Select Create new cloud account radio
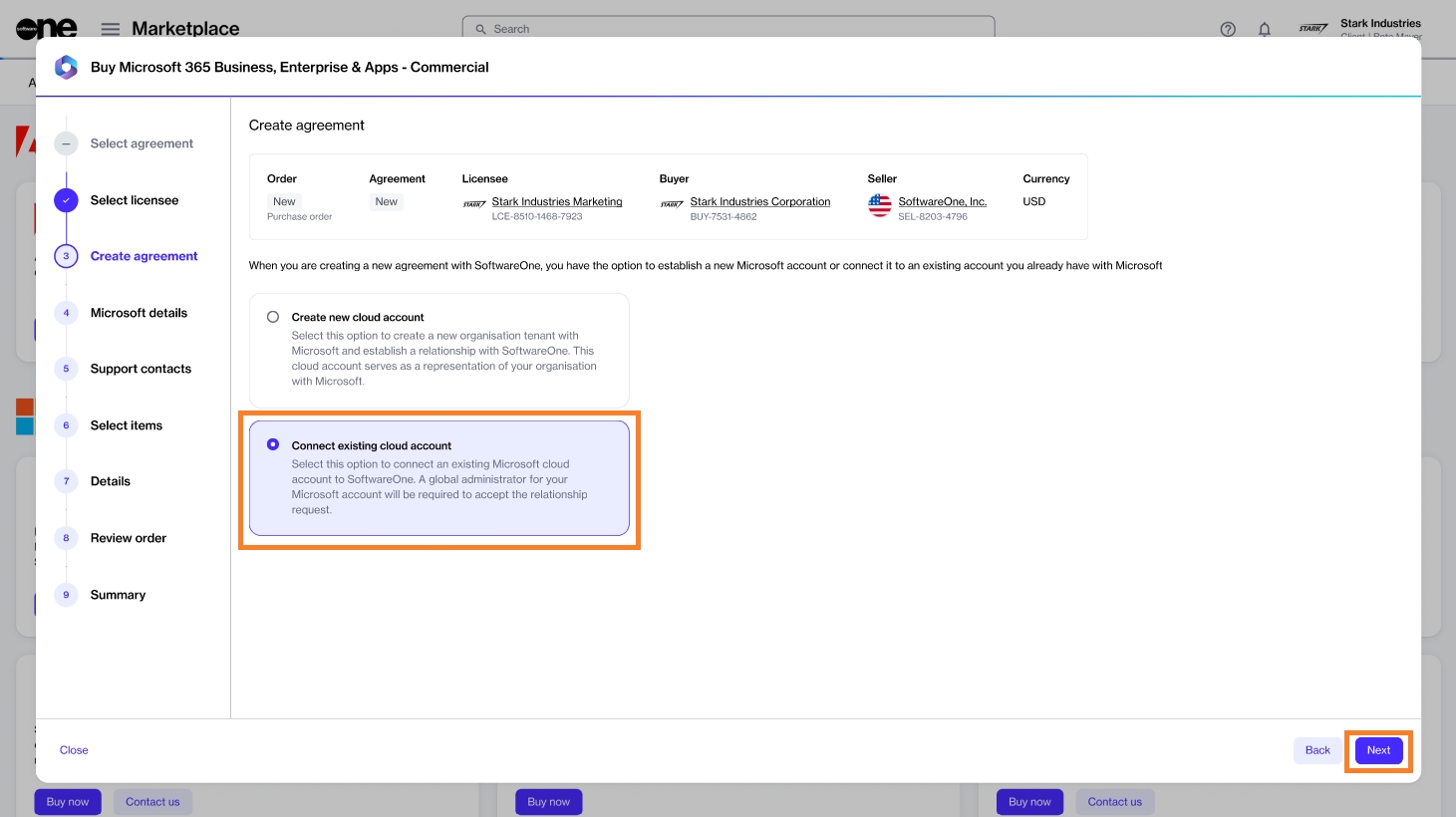 pos(273,317)
